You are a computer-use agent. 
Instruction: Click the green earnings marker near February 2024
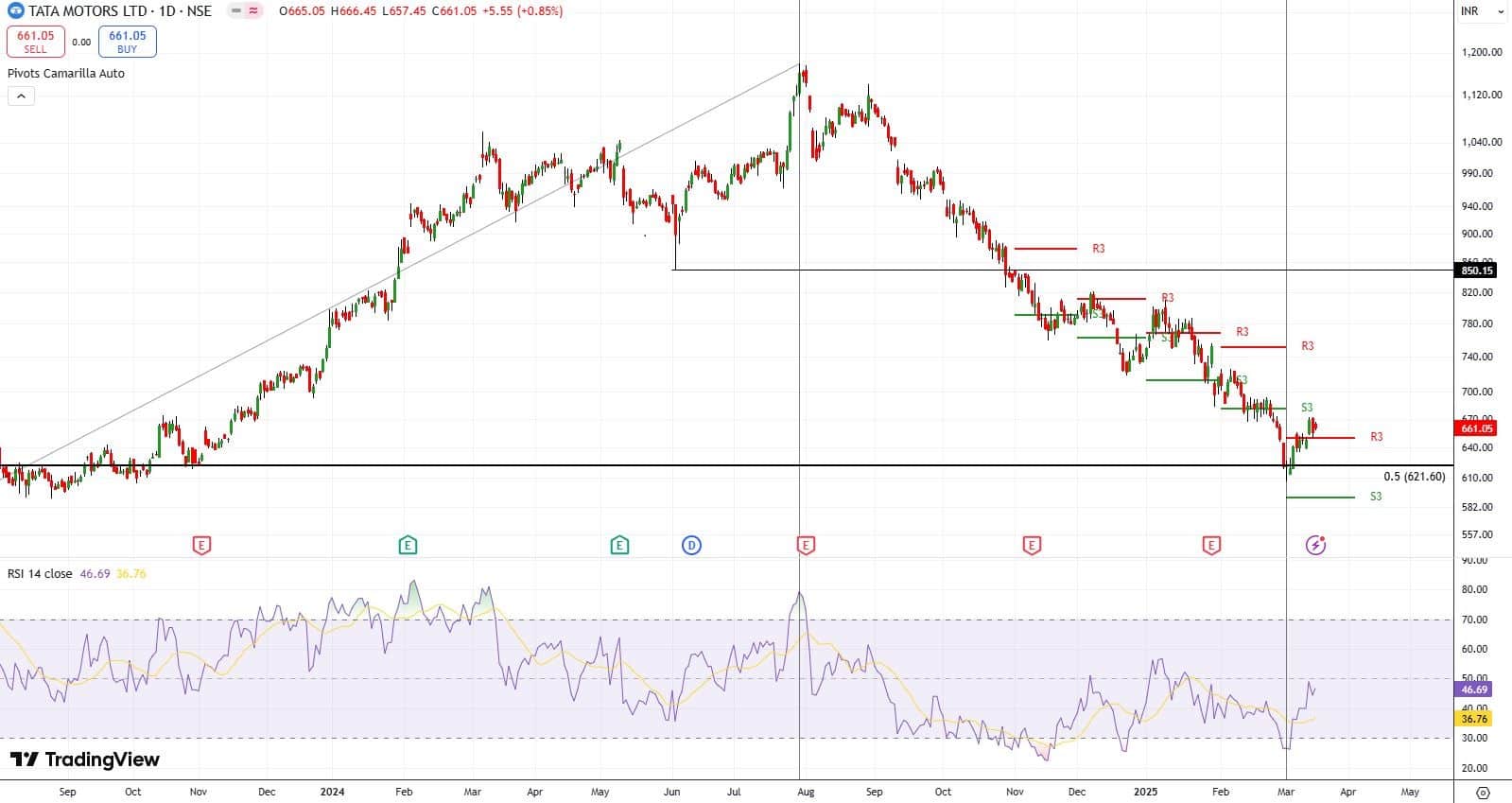408,545
